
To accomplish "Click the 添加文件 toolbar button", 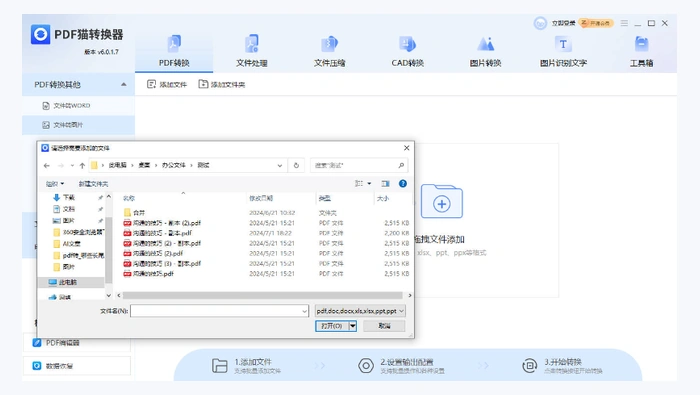I will tap(167, 84).
